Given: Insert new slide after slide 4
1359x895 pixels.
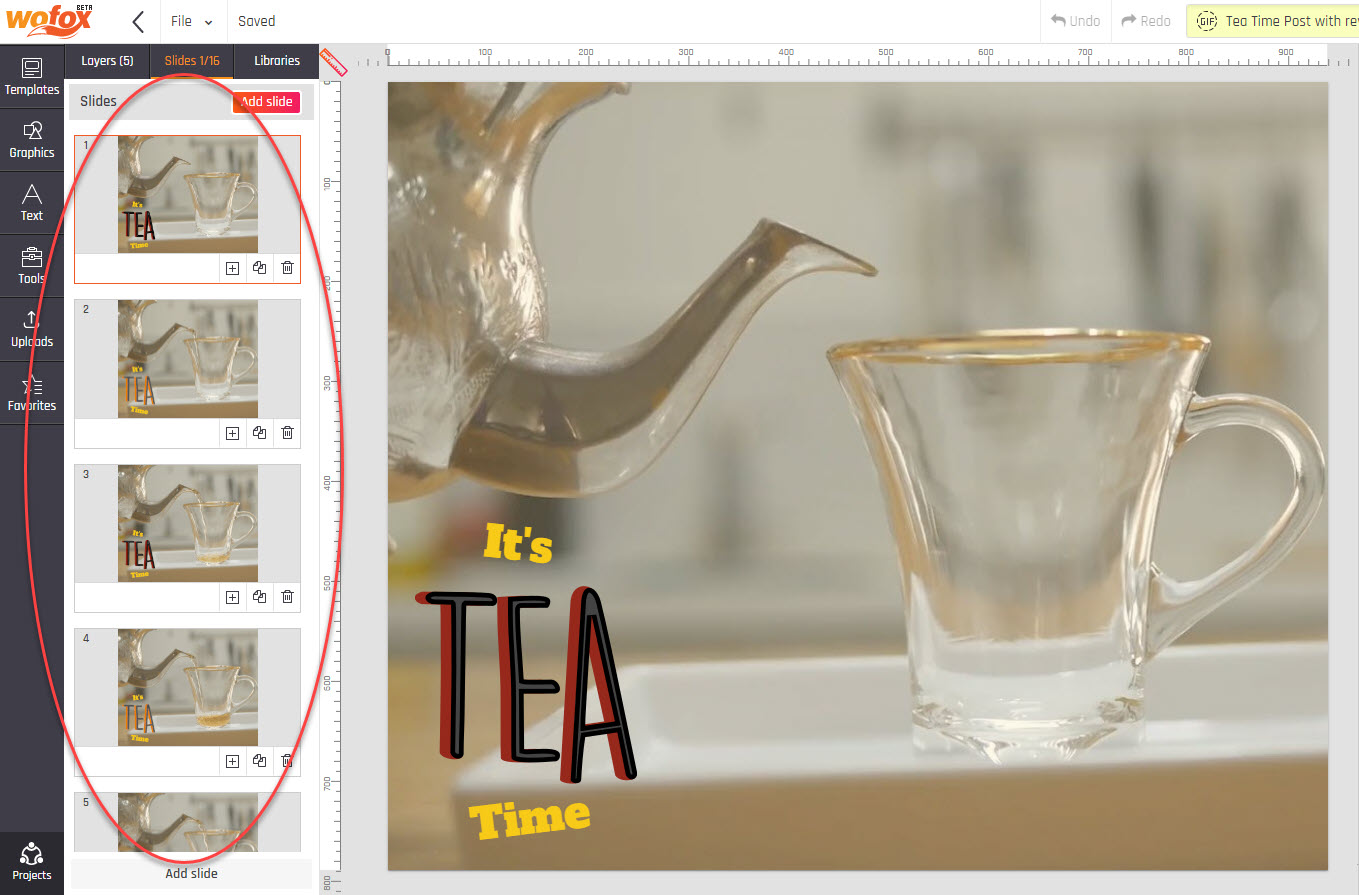Looking at the screenshot, I should [x=232, y=761].
